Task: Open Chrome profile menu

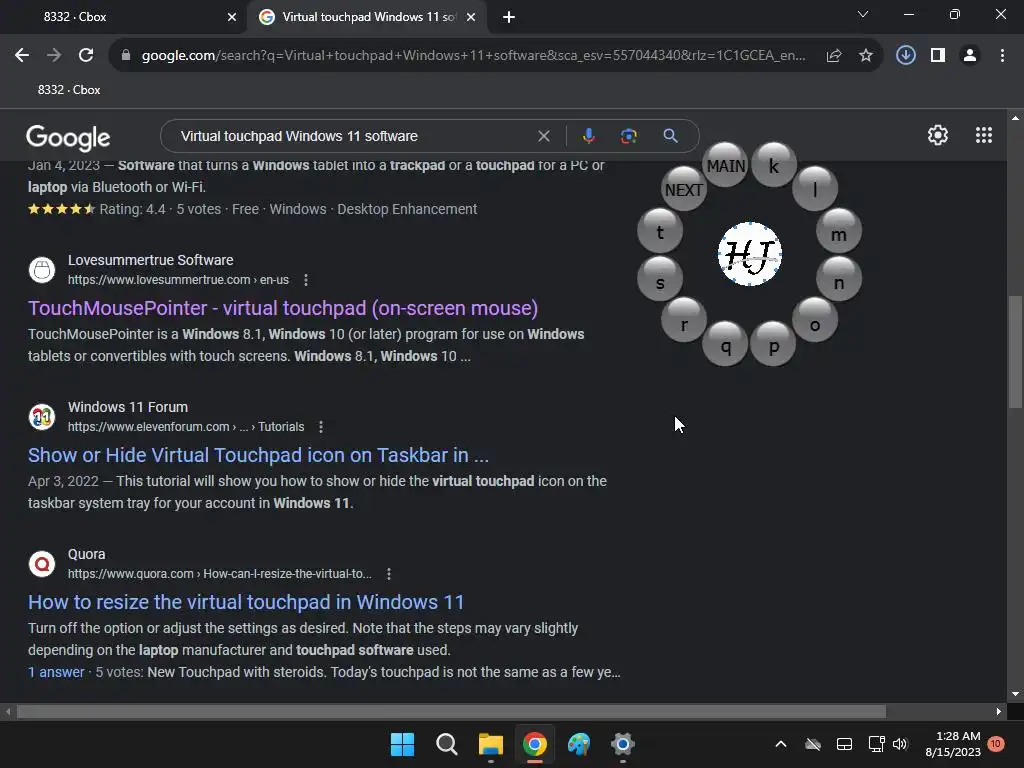Action: pos(970,56)
